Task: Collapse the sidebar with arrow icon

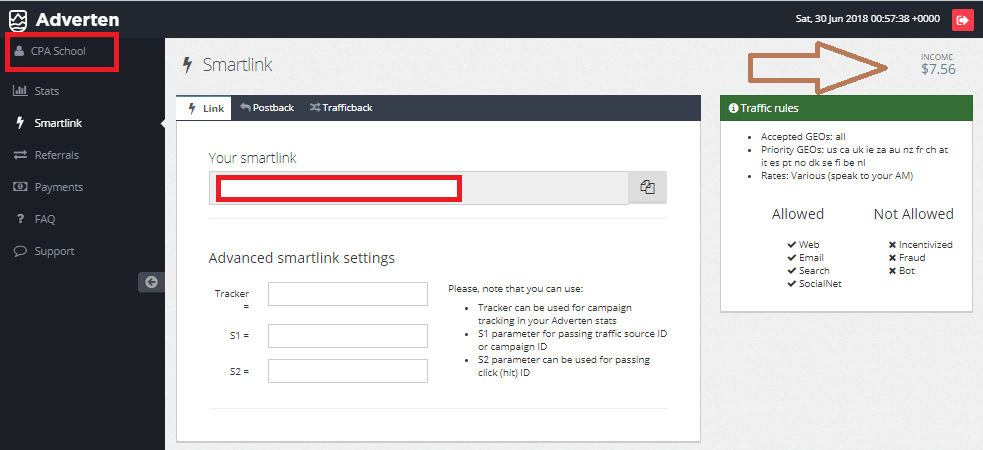Action: tap(151, 282)
